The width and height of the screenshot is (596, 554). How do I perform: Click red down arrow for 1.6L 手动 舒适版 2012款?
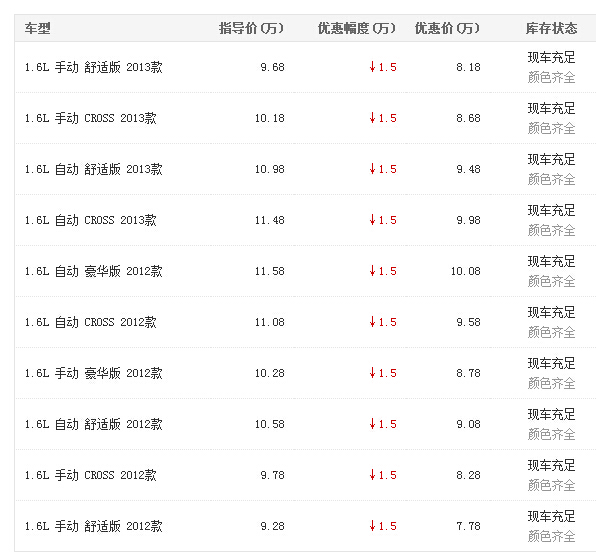372,526
